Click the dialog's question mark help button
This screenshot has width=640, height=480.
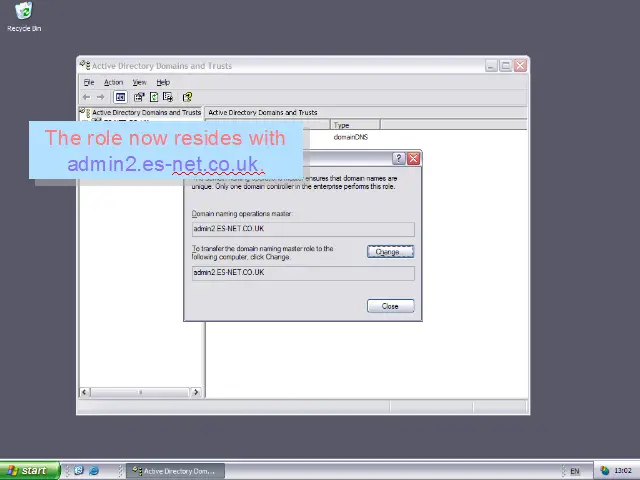click(399, 158)
